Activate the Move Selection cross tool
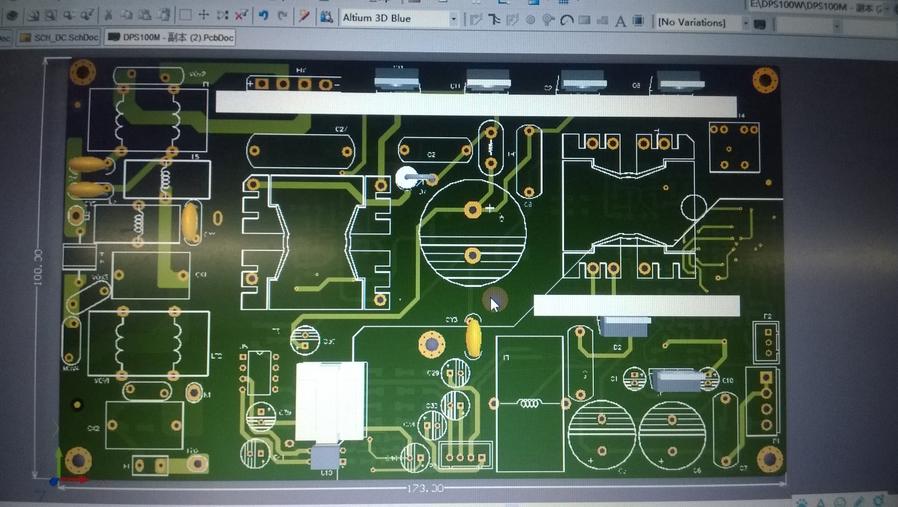The height and width of the screenshot is (507, 898). (x=204, y=17)
